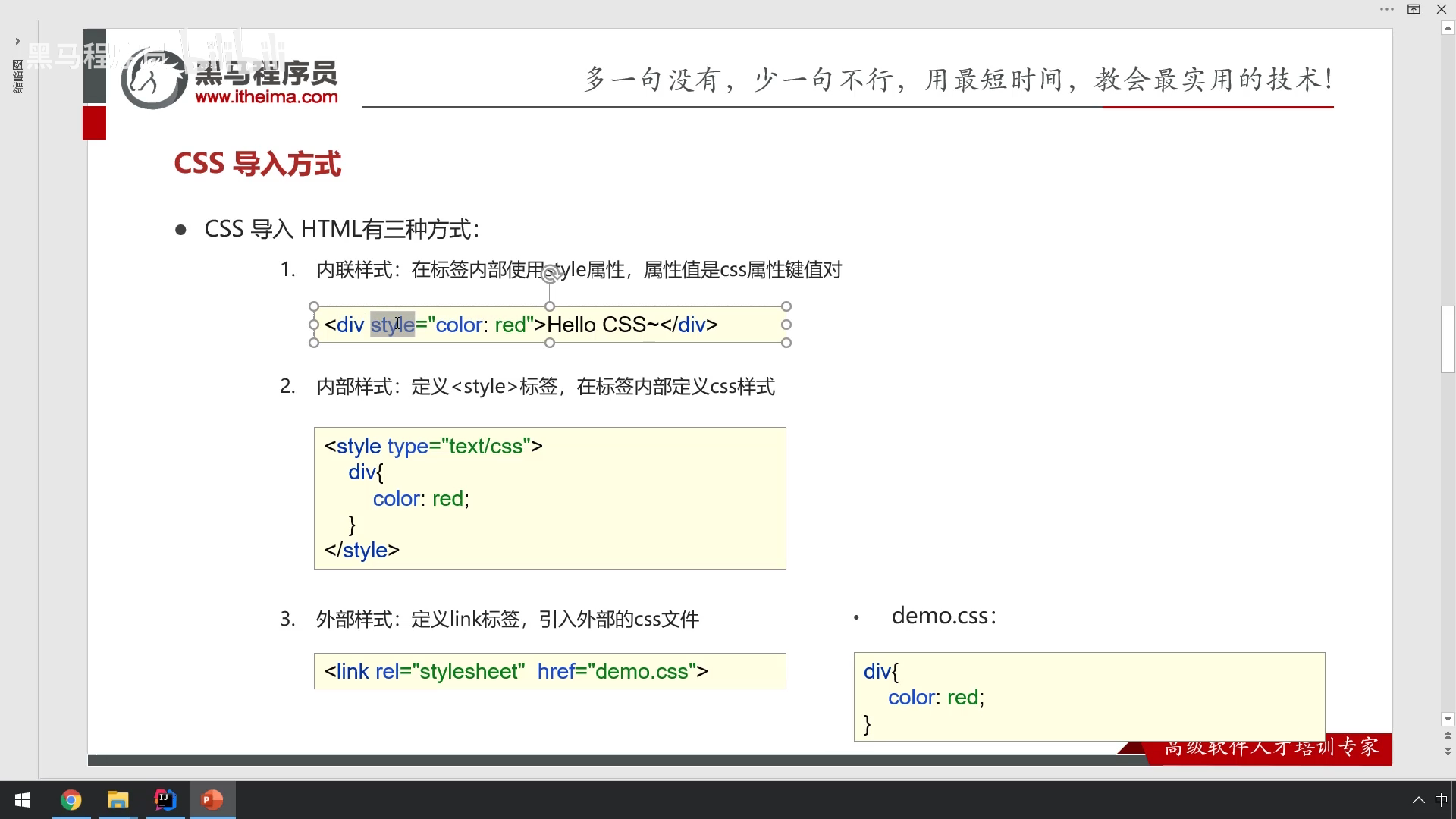Click the PowerPoint taskbar icon
Image resolution: width=1456 pixels, height=819 pixels.
pos(212,800)
